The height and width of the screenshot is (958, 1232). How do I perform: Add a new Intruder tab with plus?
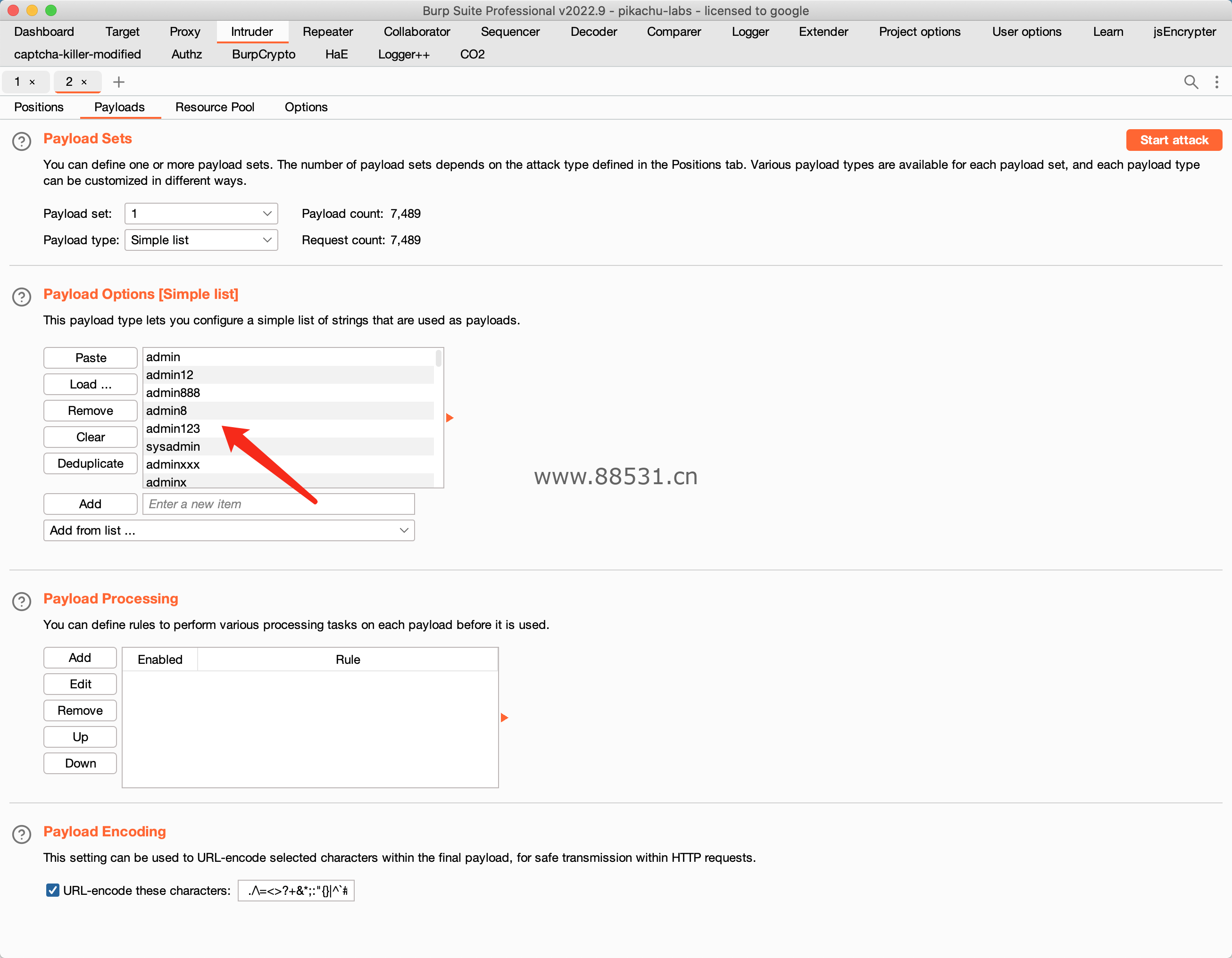tap(118, 83)
